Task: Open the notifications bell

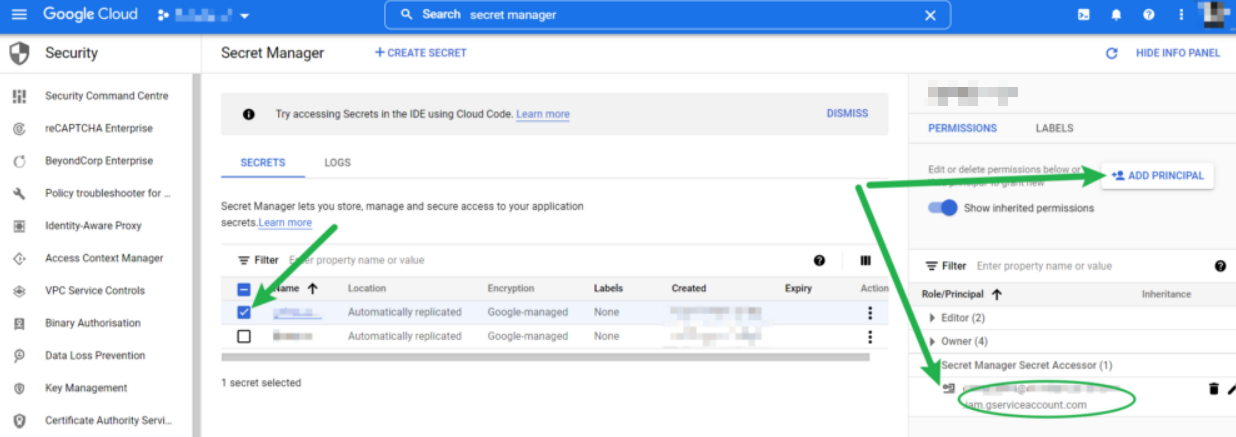Action: click(x=1116, y=15)
